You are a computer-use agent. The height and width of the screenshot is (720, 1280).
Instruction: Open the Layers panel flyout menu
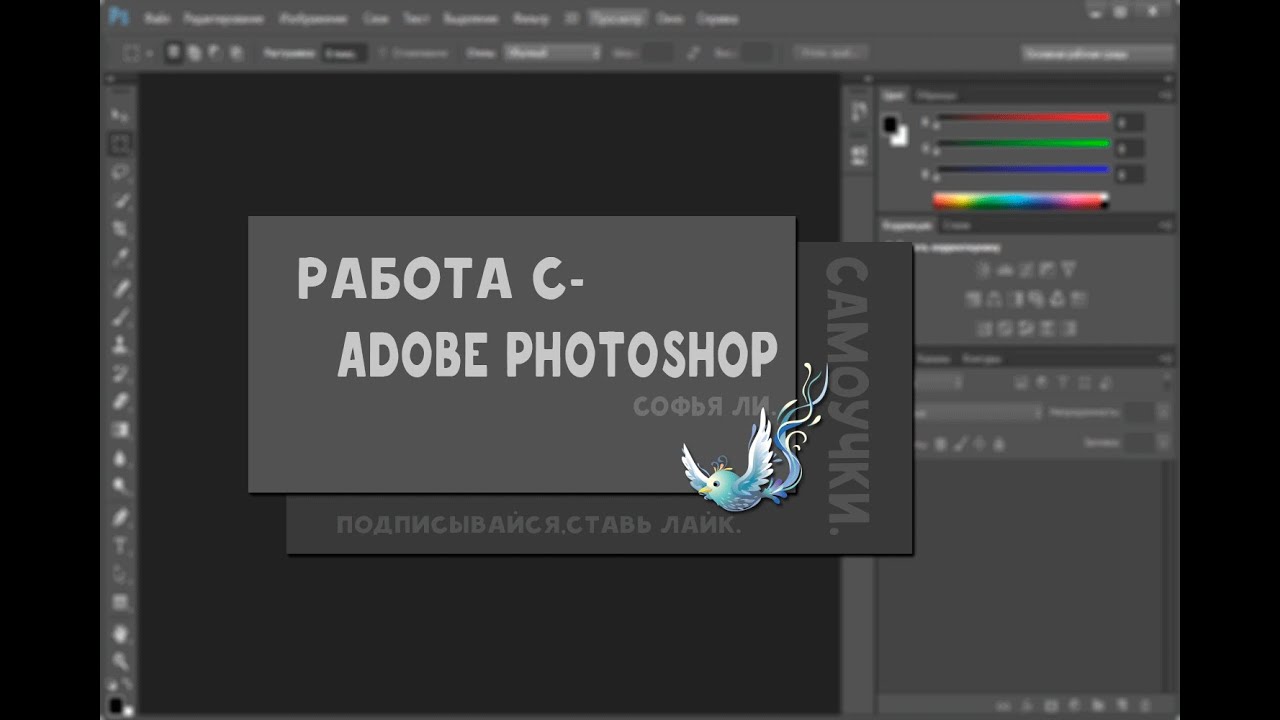click(1165, 358)
